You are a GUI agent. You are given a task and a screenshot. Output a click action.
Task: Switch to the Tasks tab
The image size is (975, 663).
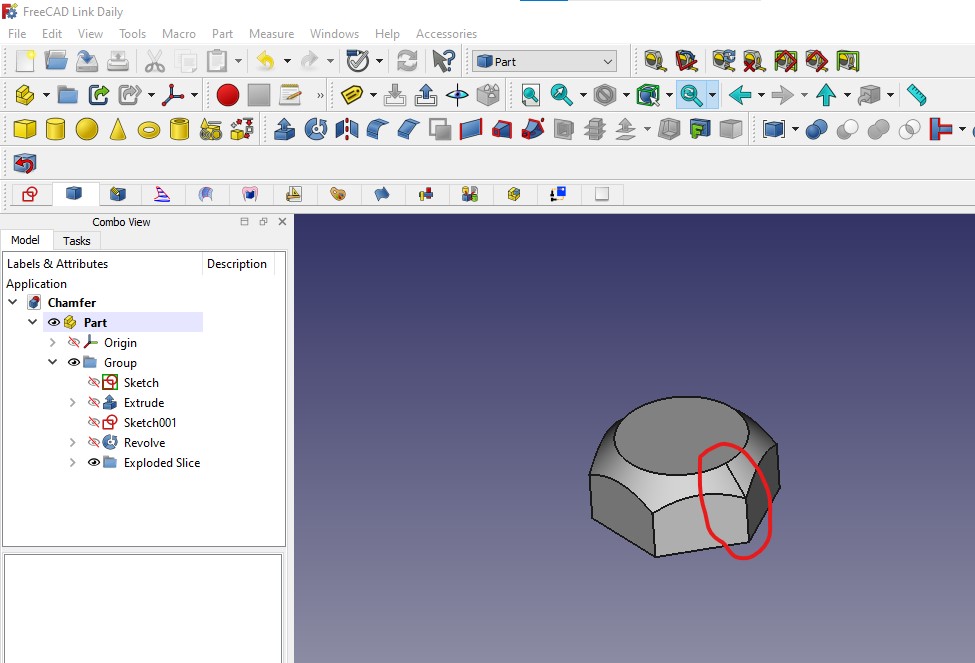(76, 240)
